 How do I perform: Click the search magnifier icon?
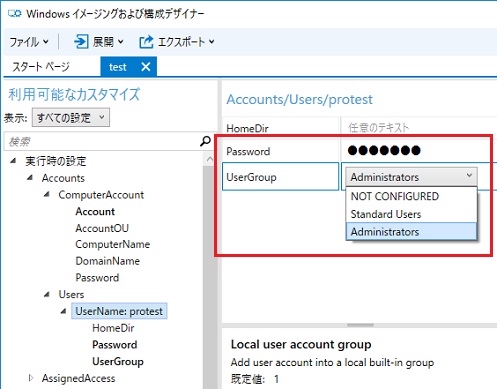pyautogui.click(x=205, y=141)
